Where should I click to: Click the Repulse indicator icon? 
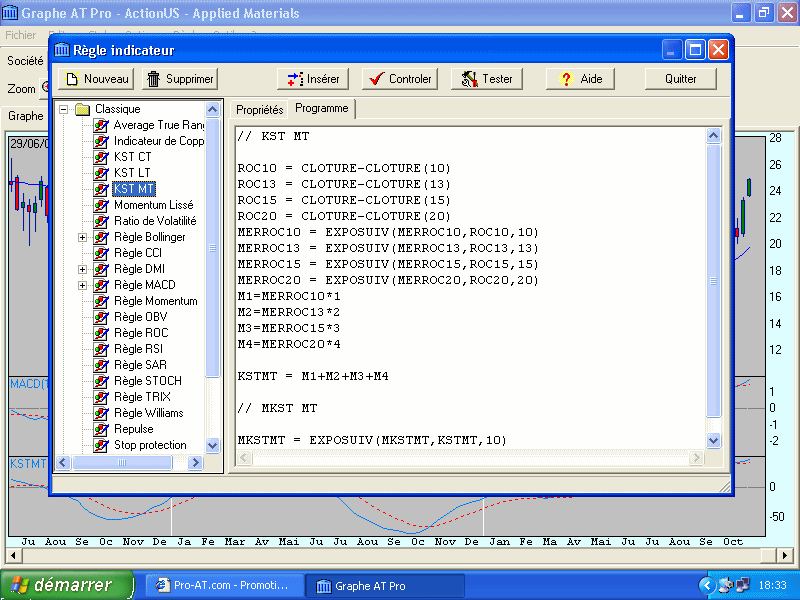click(101, 429)
